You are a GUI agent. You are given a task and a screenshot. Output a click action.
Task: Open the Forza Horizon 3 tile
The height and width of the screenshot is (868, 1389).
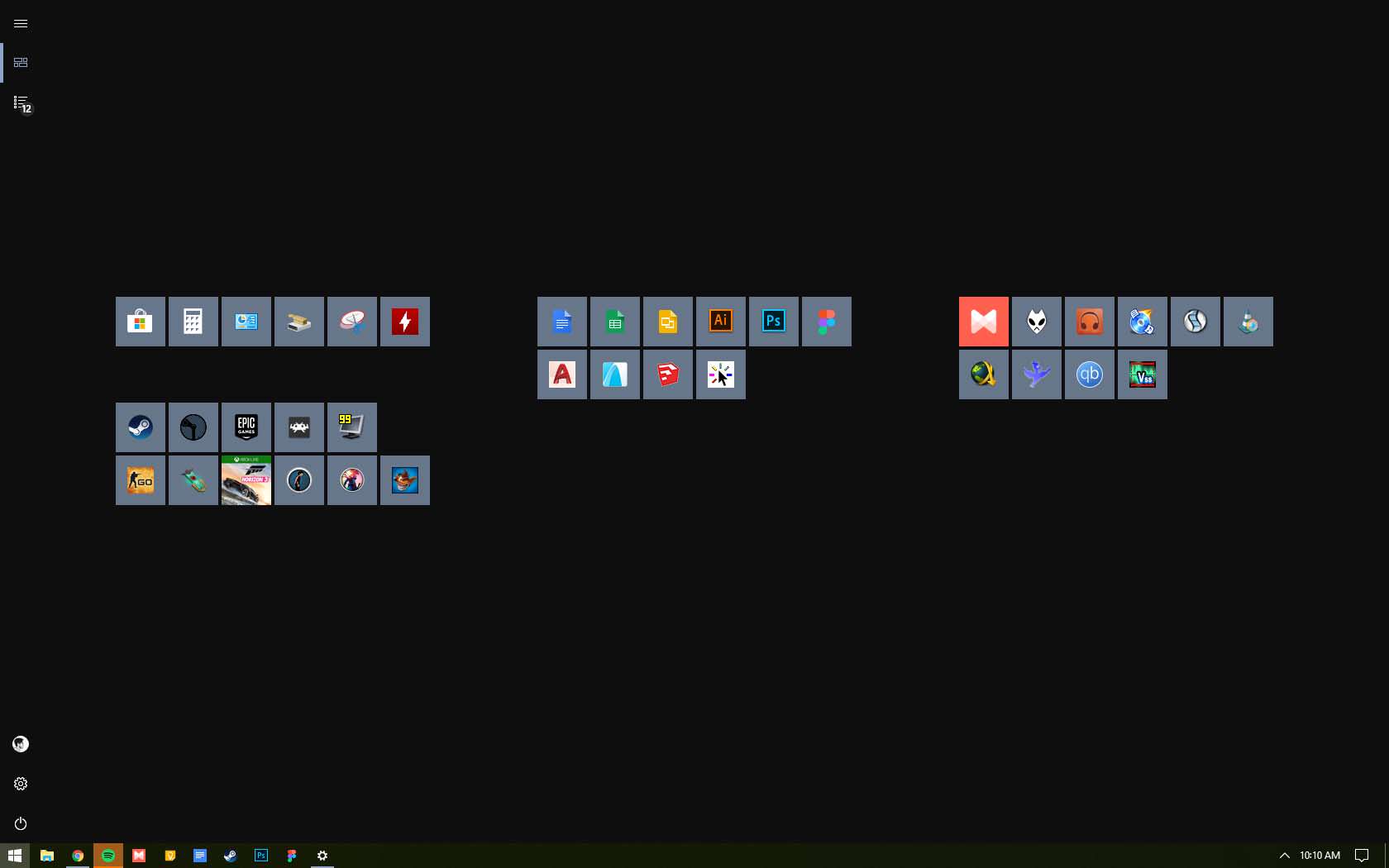pyautogui.click(x=246, y=480)
